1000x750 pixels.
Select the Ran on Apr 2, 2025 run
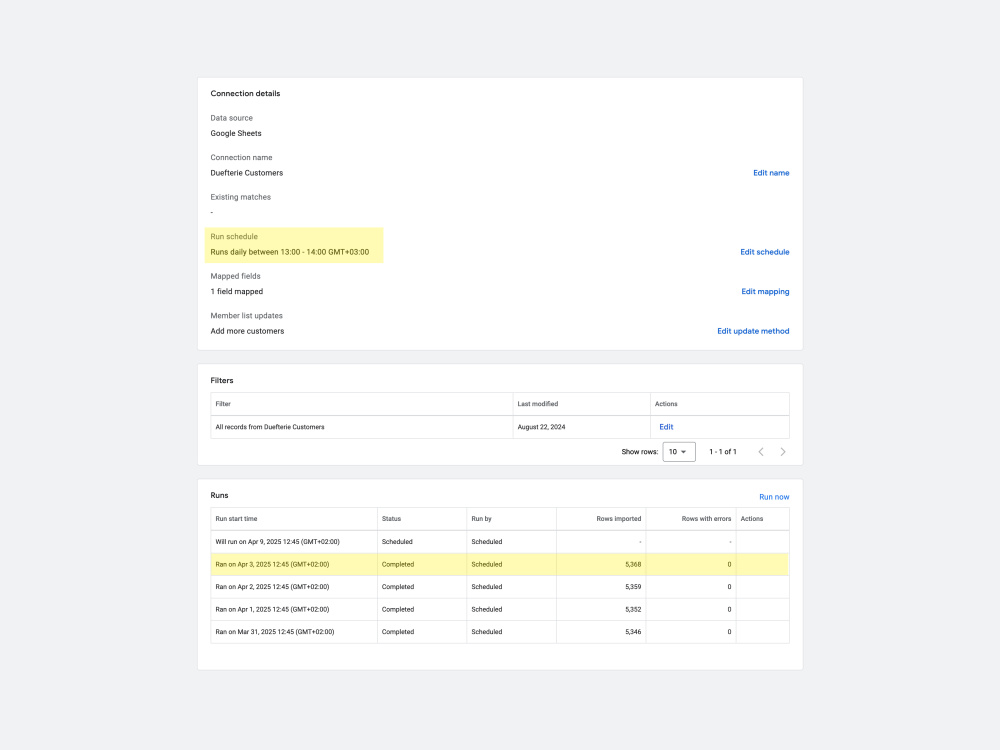coord(500,587)
